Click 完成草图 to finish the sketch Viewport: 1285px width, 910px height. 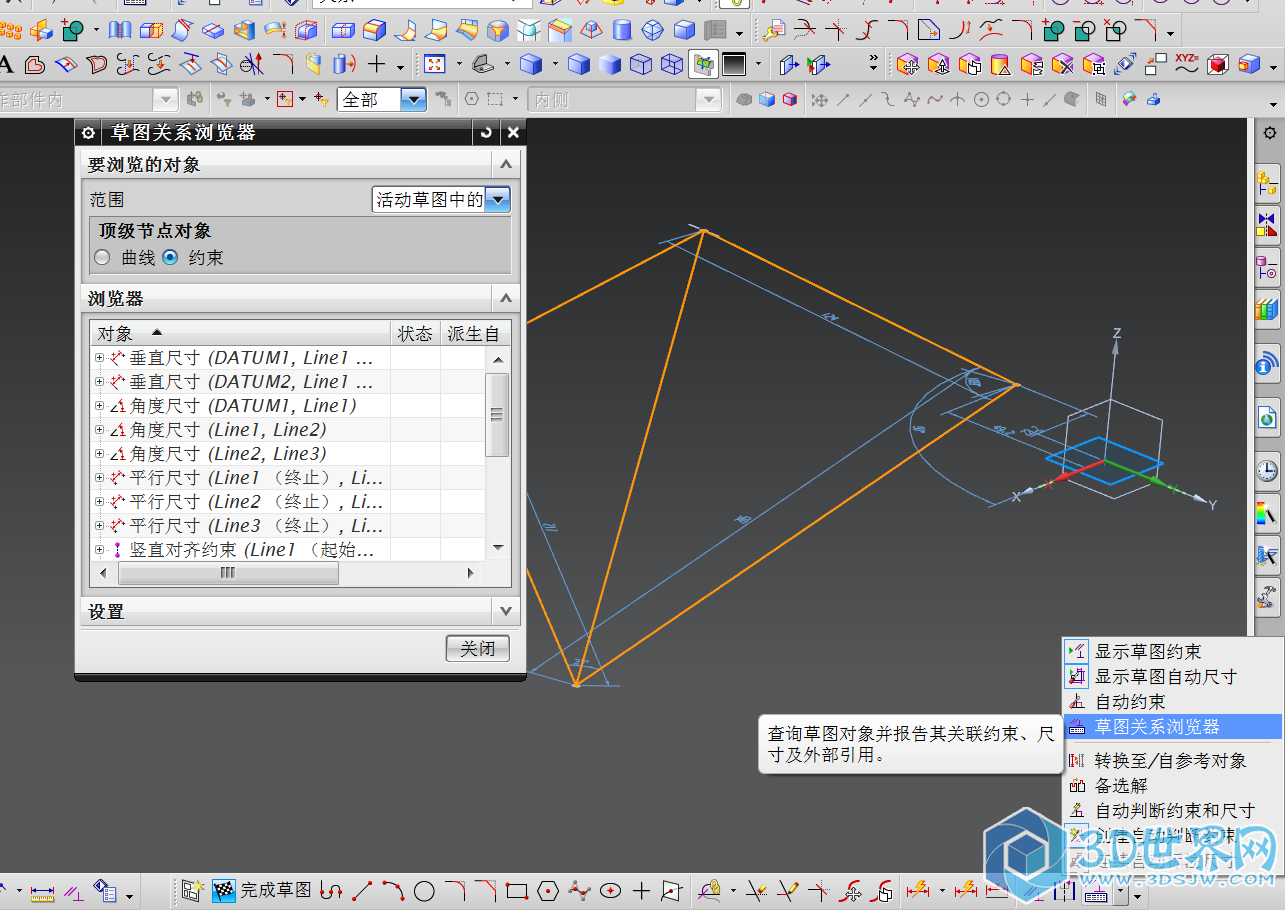click(263, 889)
